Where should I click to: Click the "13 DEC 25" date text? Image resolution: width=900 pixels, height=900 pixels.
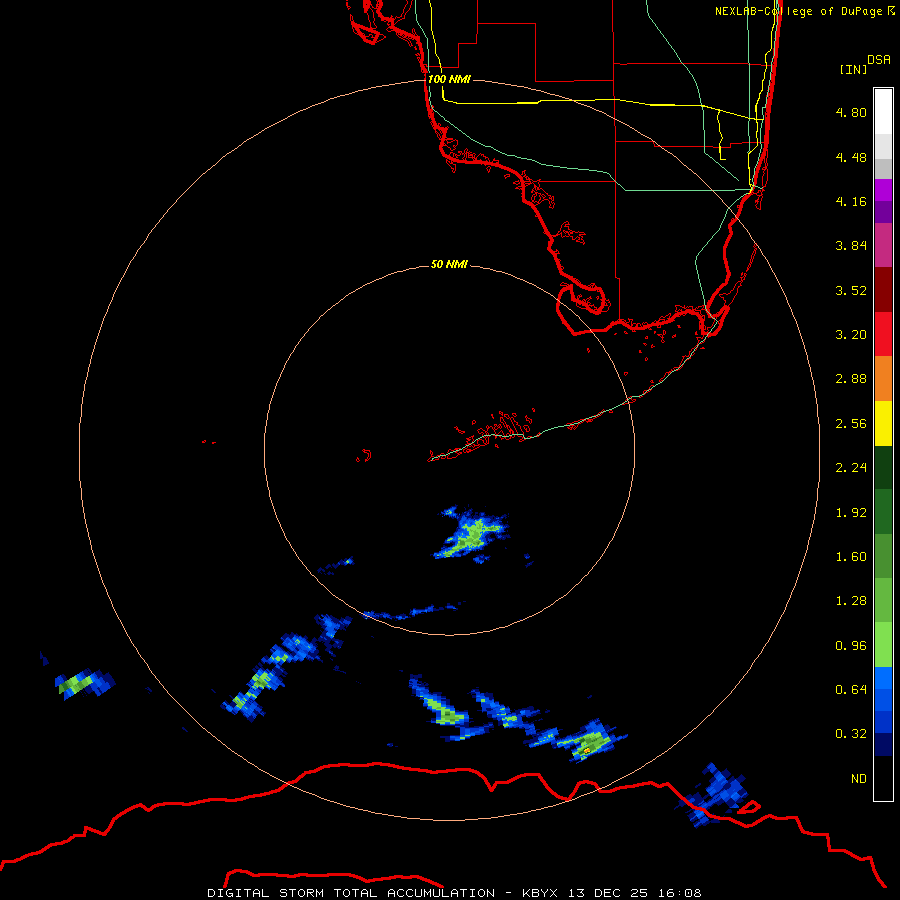(608, 893)
